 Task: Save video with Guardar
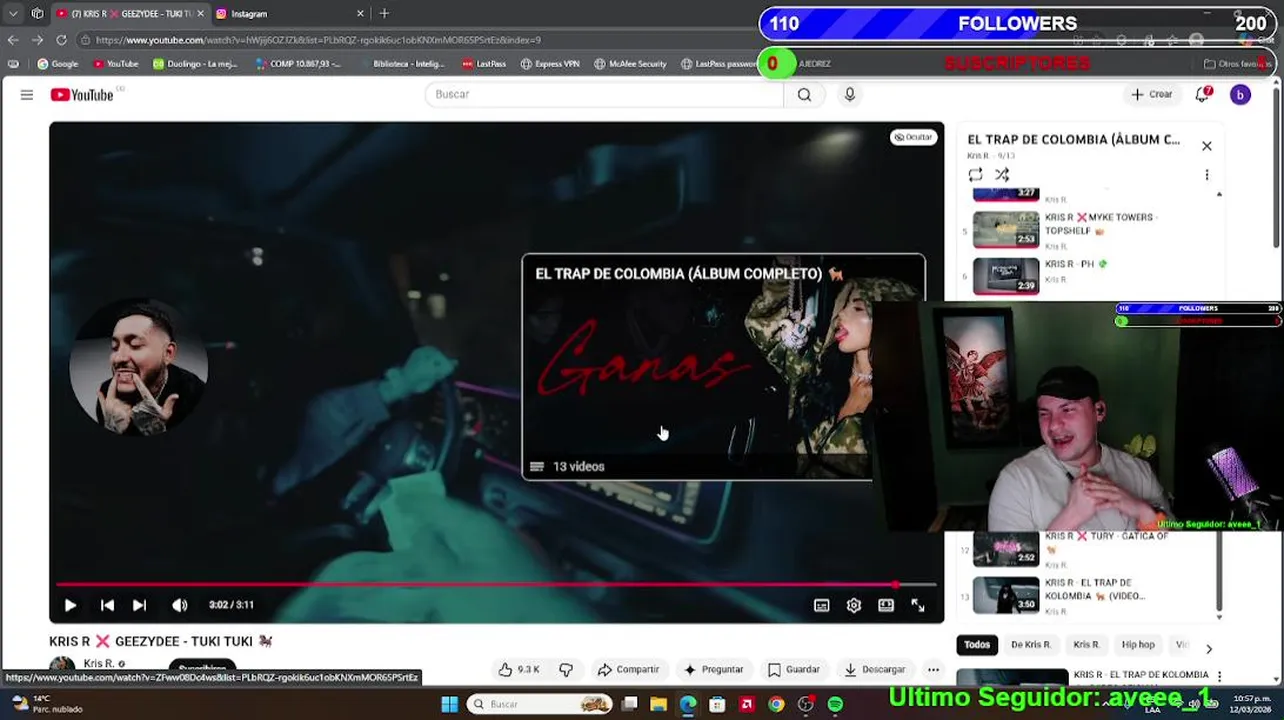point(794,669)
